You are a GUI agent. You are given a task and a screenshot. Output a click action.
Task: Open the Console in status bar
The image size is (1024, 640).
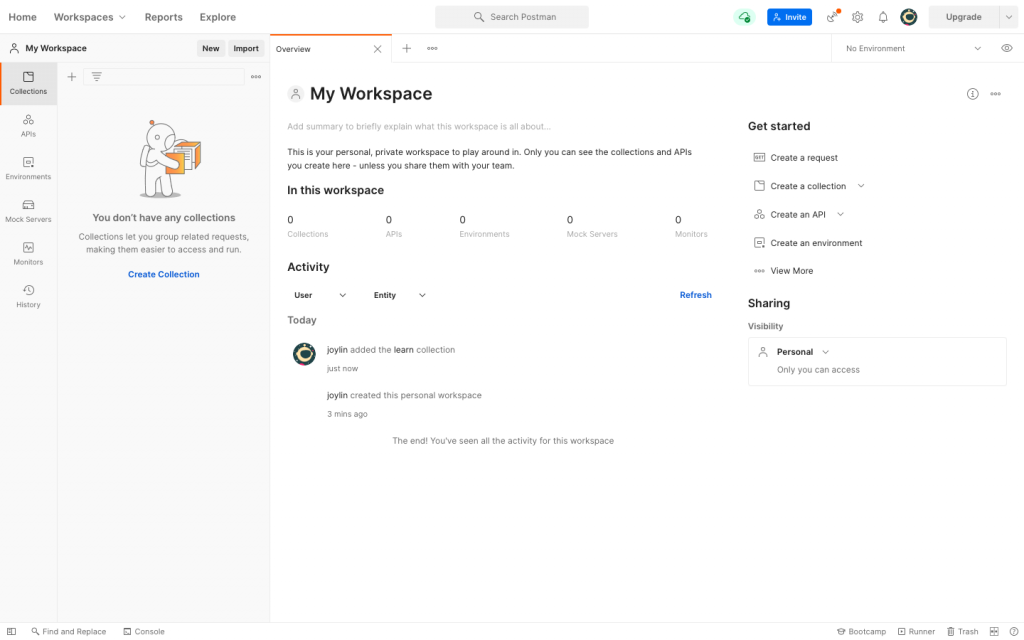[x=144, y=632]
